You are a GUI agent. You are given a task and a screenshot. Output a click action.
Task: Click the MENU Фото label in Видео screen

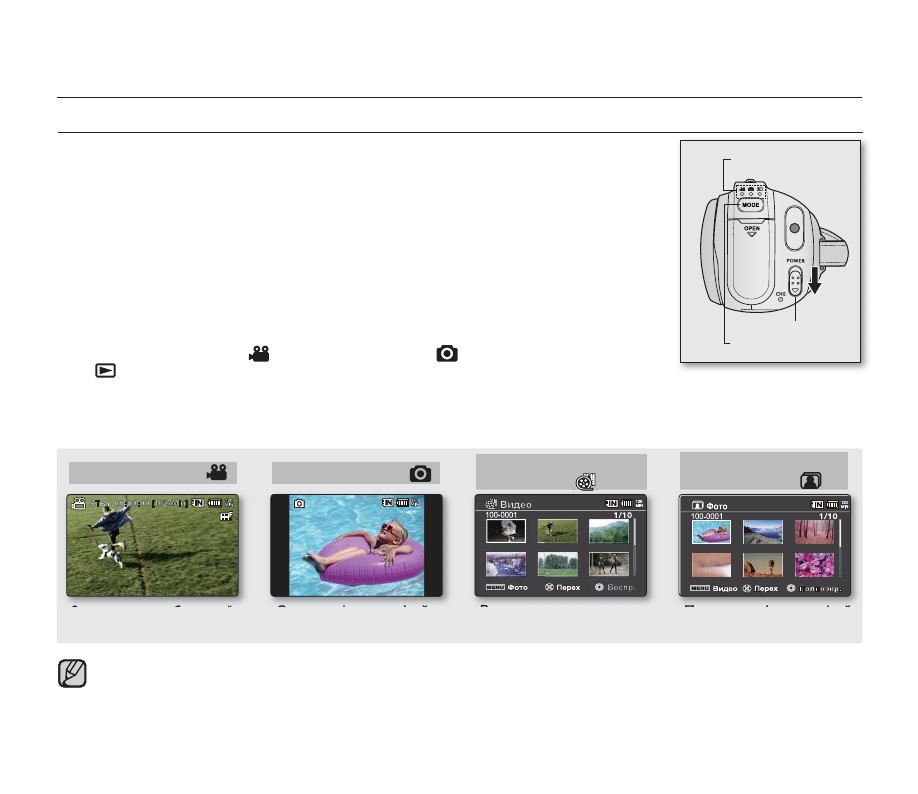click(x=506, y=587)
